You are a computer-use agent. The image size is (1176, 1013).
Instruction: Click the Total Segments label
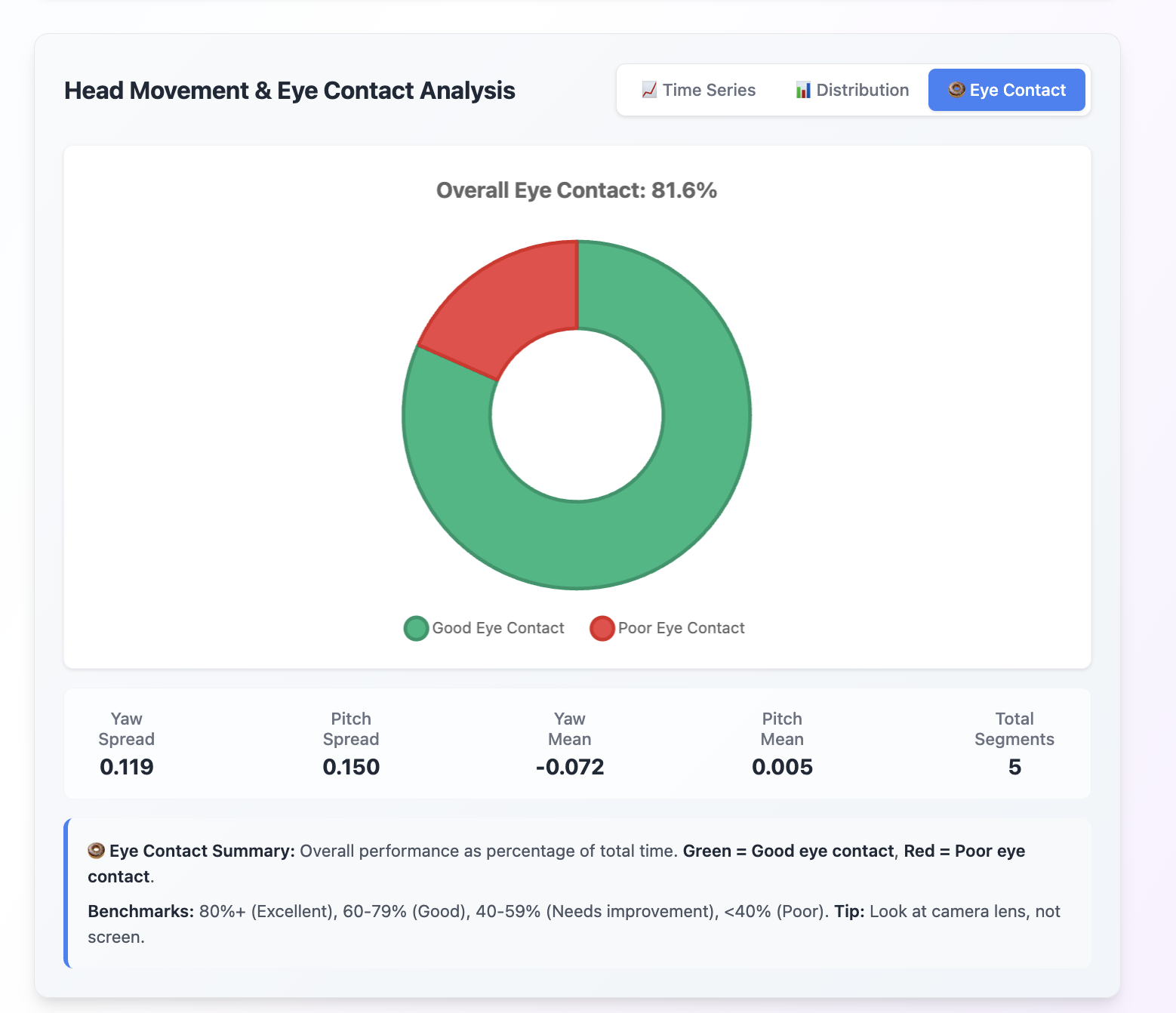(x=1014, y=729)
